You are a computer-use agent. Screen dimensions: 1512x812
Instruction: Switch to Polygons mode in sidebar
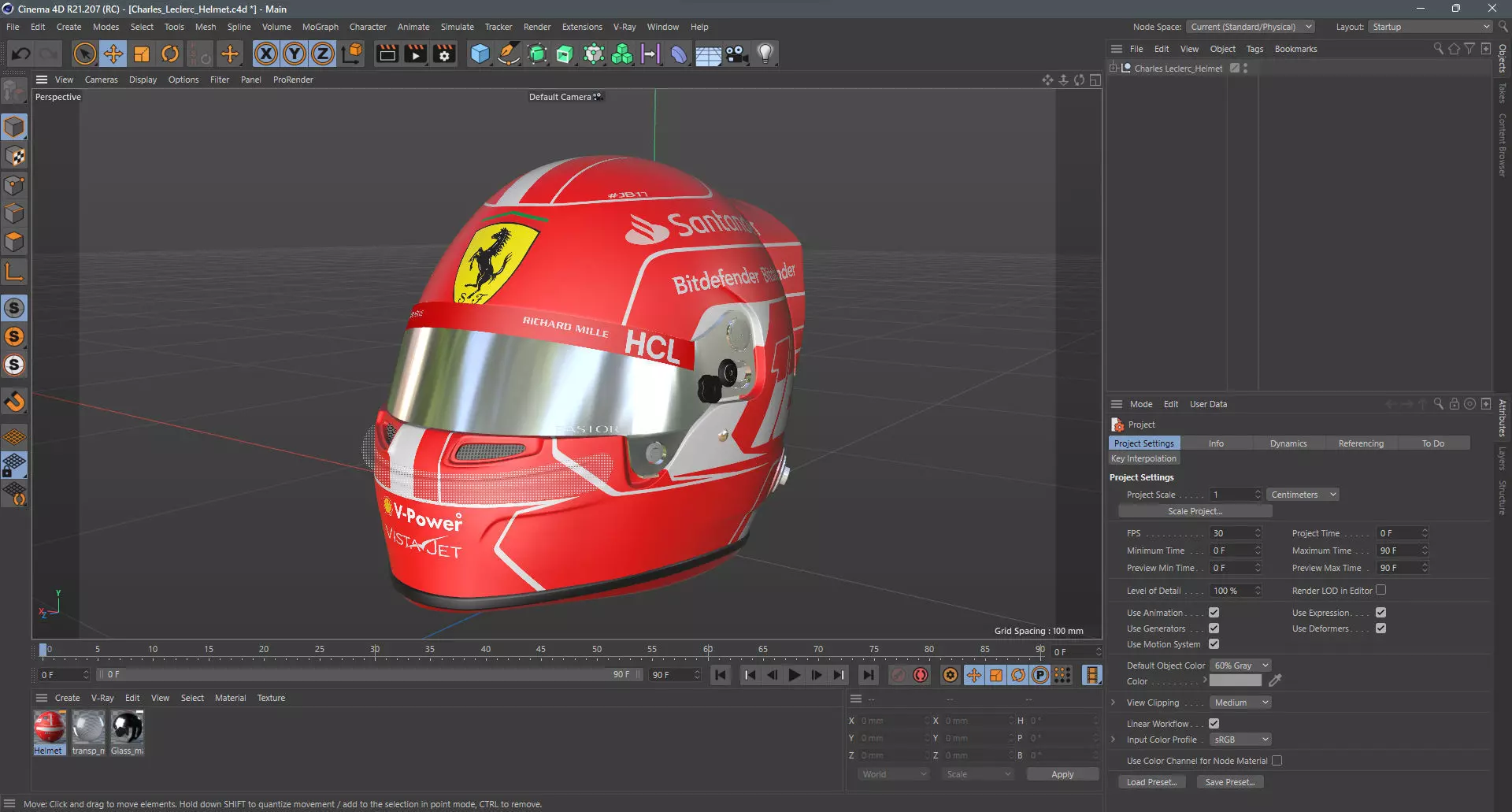click(x=15, y=242)
